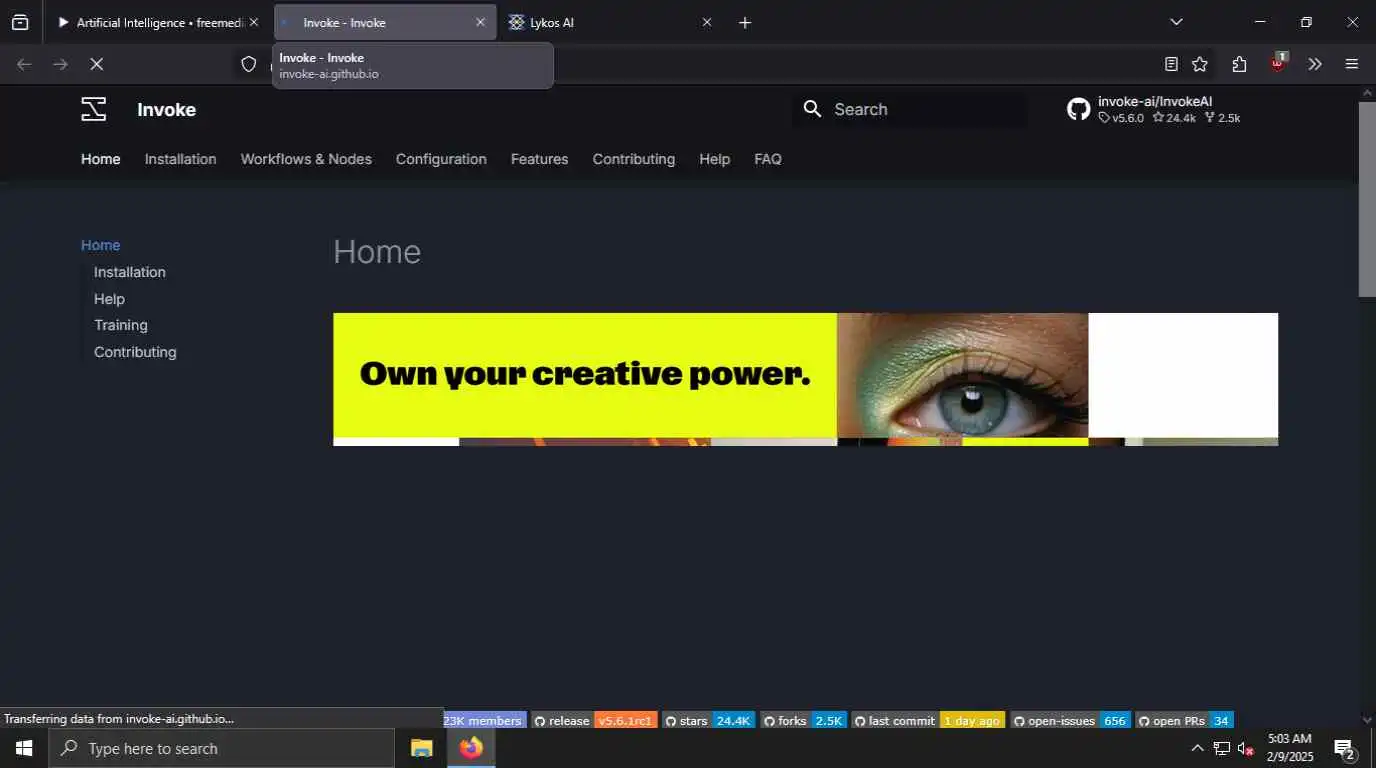
Task: Open the Extensions puzzle icon
Action: [1239, 64]
